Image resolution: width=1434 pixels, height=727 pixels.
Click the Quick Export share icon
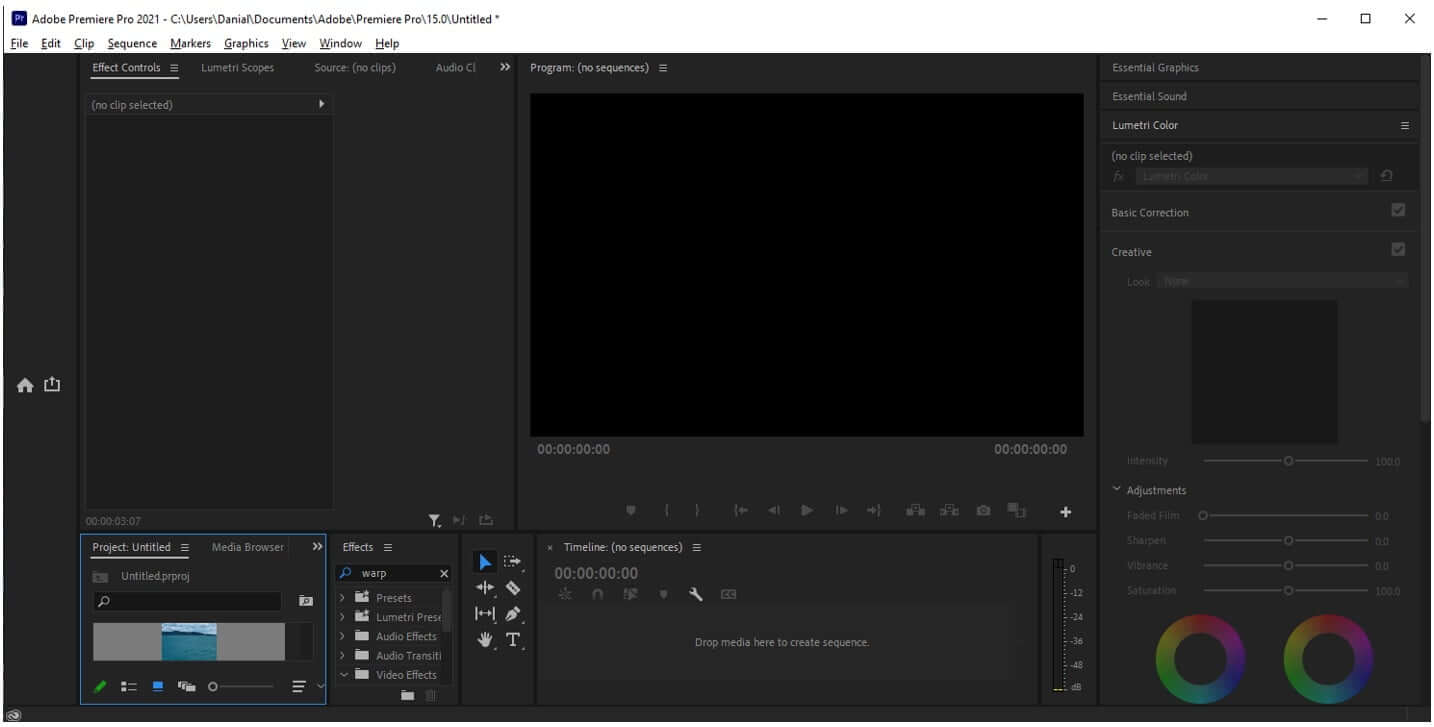[52, 384]
